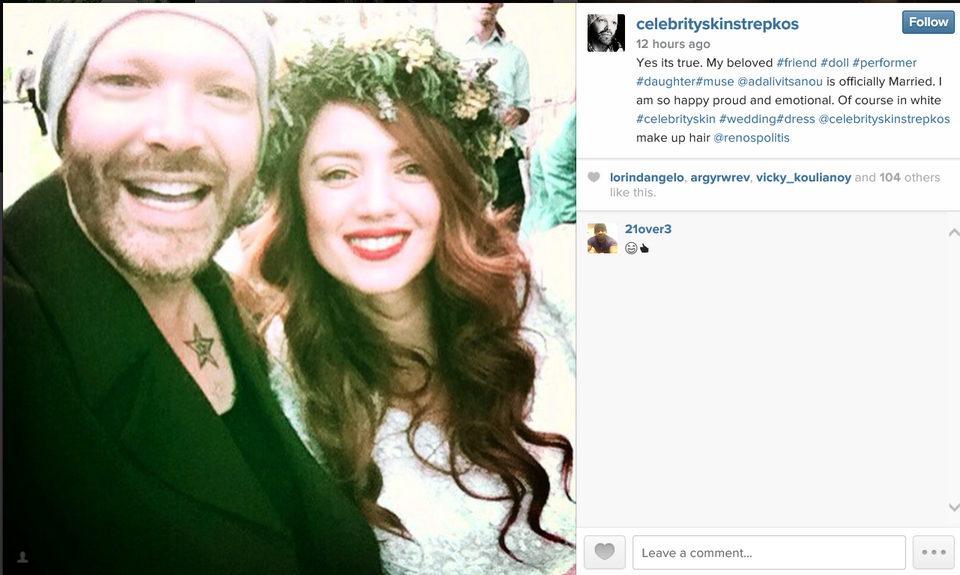Viewport: 960px width, 575px height.
Task: Click the tagged people icon on photo
Action: pyautogui.click(x=23, y=557)
